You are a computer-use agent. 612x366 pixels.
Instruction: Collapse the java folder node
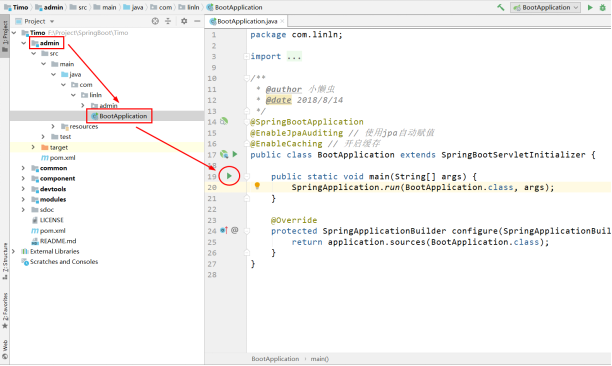pos(53,74)
